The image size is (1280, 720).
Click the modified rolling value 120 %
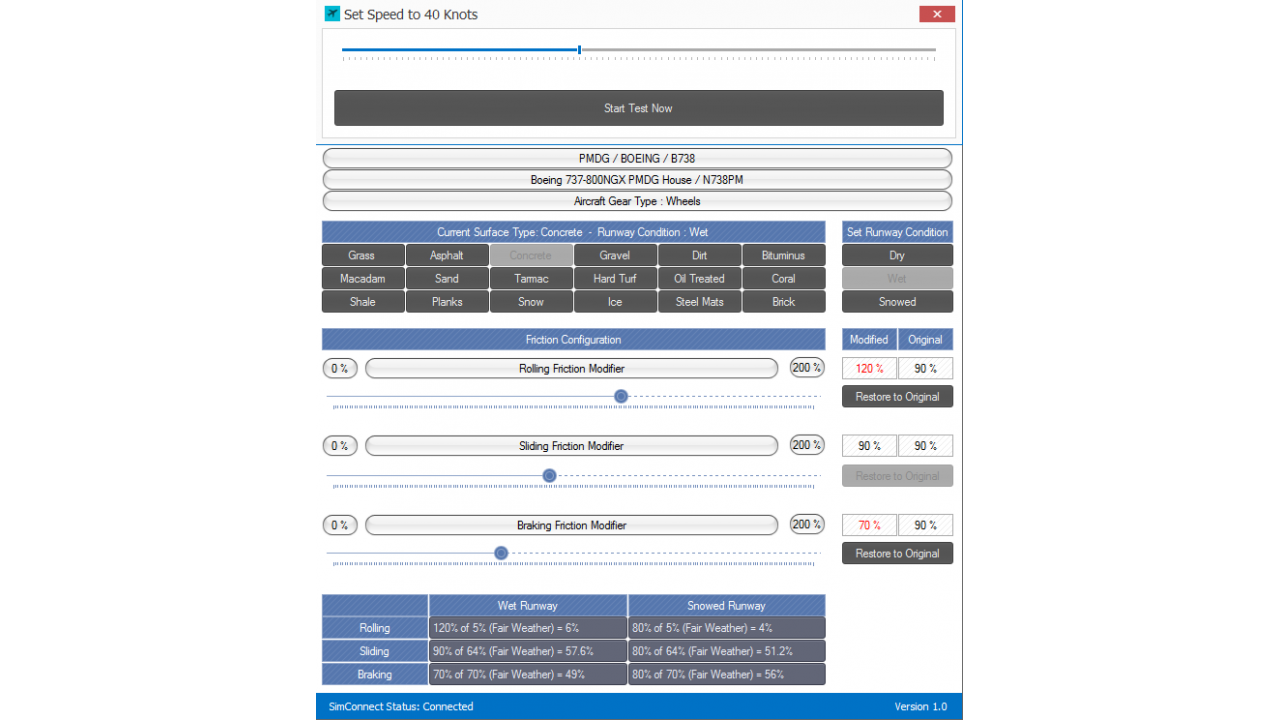click(869, 368)
